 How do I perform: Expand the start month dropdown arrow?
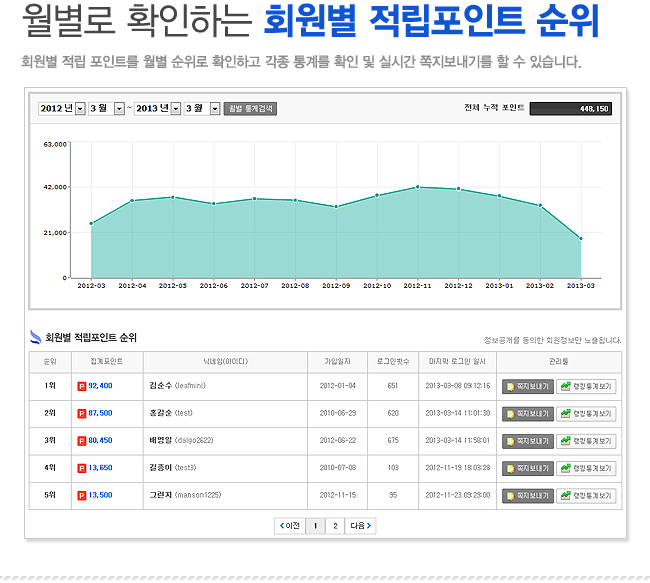point(119,109)
